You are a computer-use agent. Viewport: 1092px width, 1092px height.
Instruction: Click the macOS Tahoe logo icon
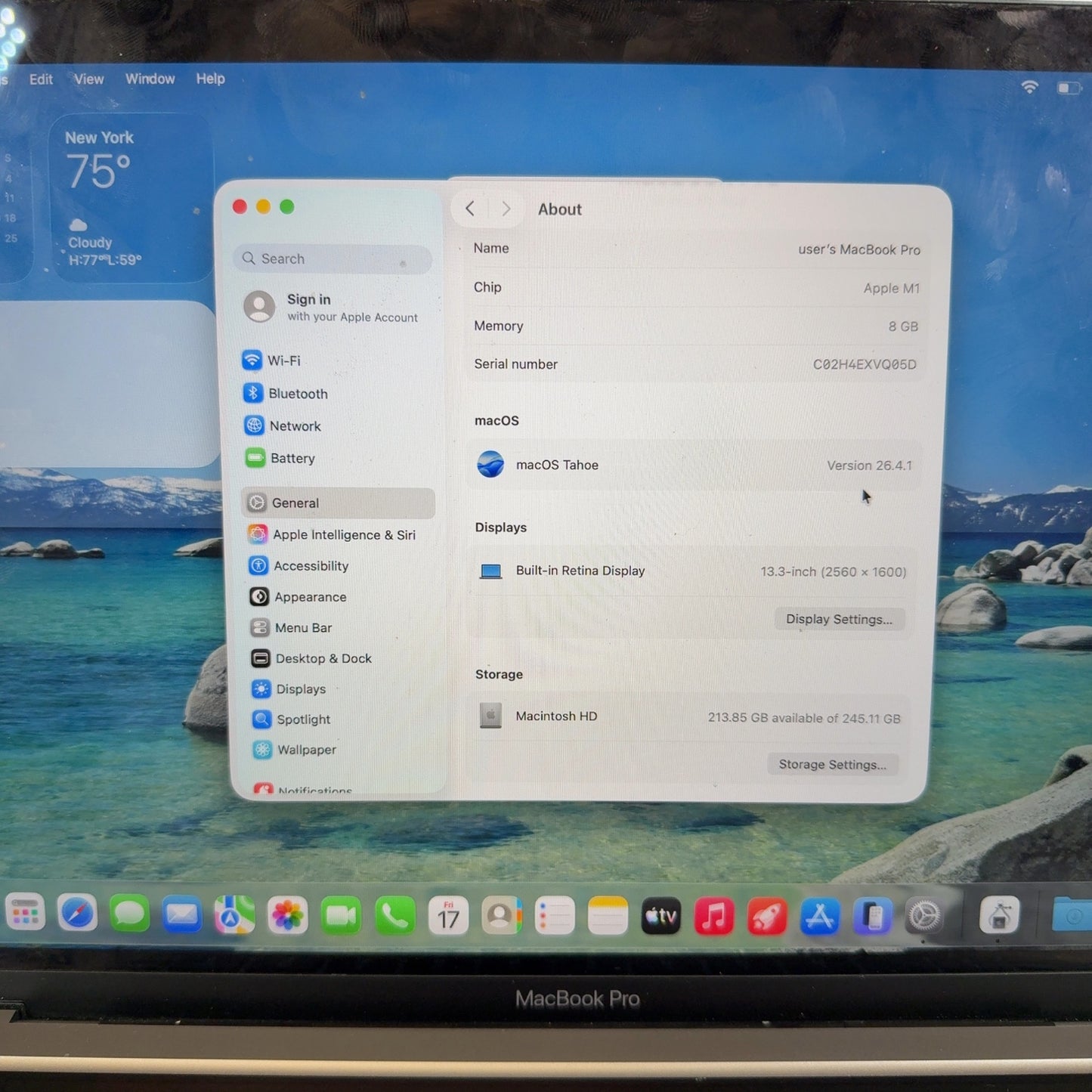point(490,464)
